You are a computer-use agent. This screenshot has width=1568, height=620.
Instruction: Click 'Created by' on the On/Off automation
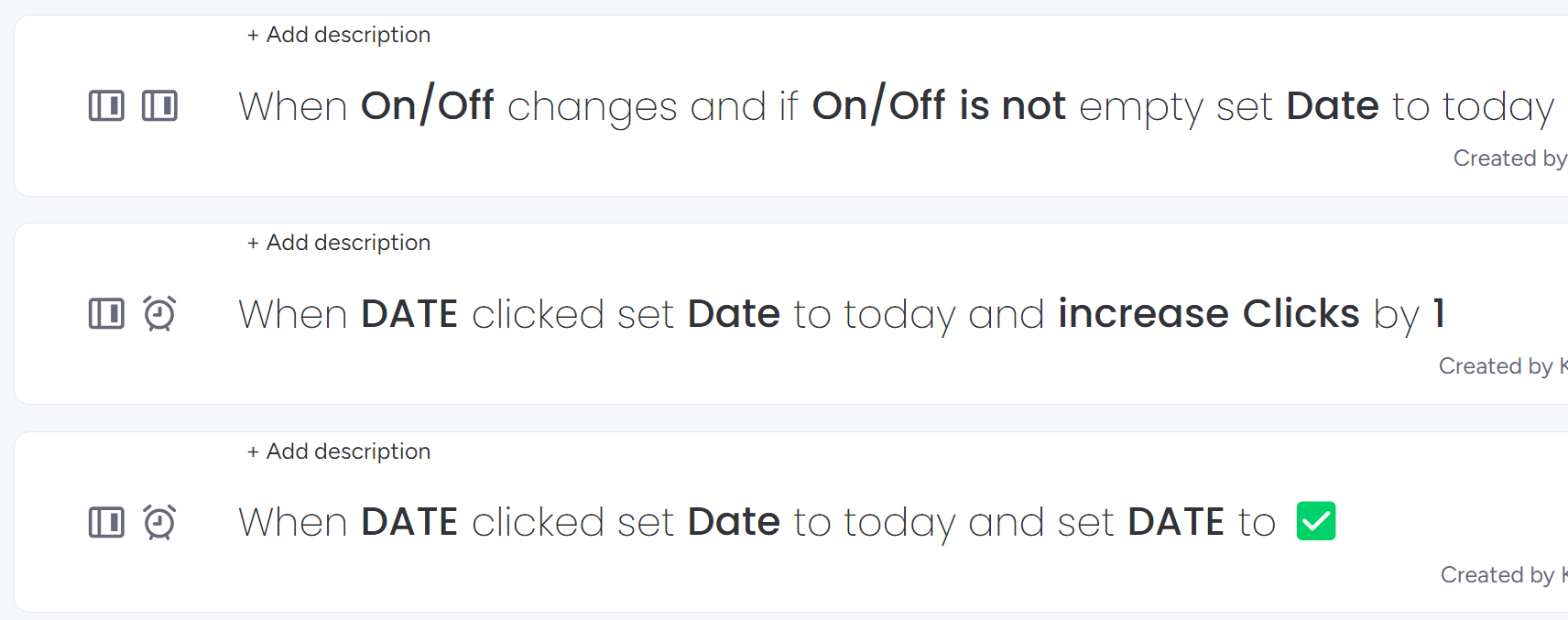(x=1508, y=158)
